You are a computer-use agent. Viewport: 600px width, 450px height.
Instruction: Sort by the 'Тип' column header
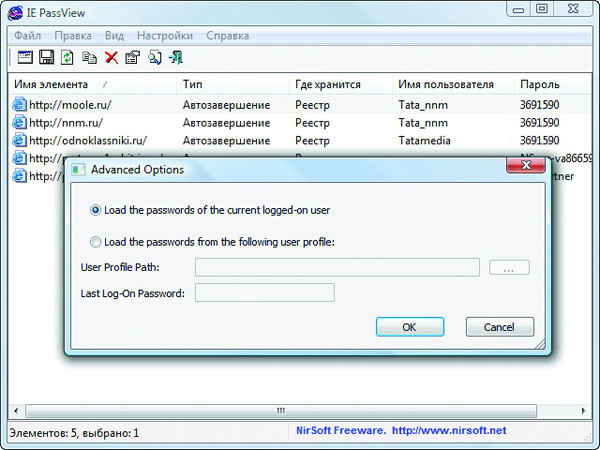[x=233, y=84]
